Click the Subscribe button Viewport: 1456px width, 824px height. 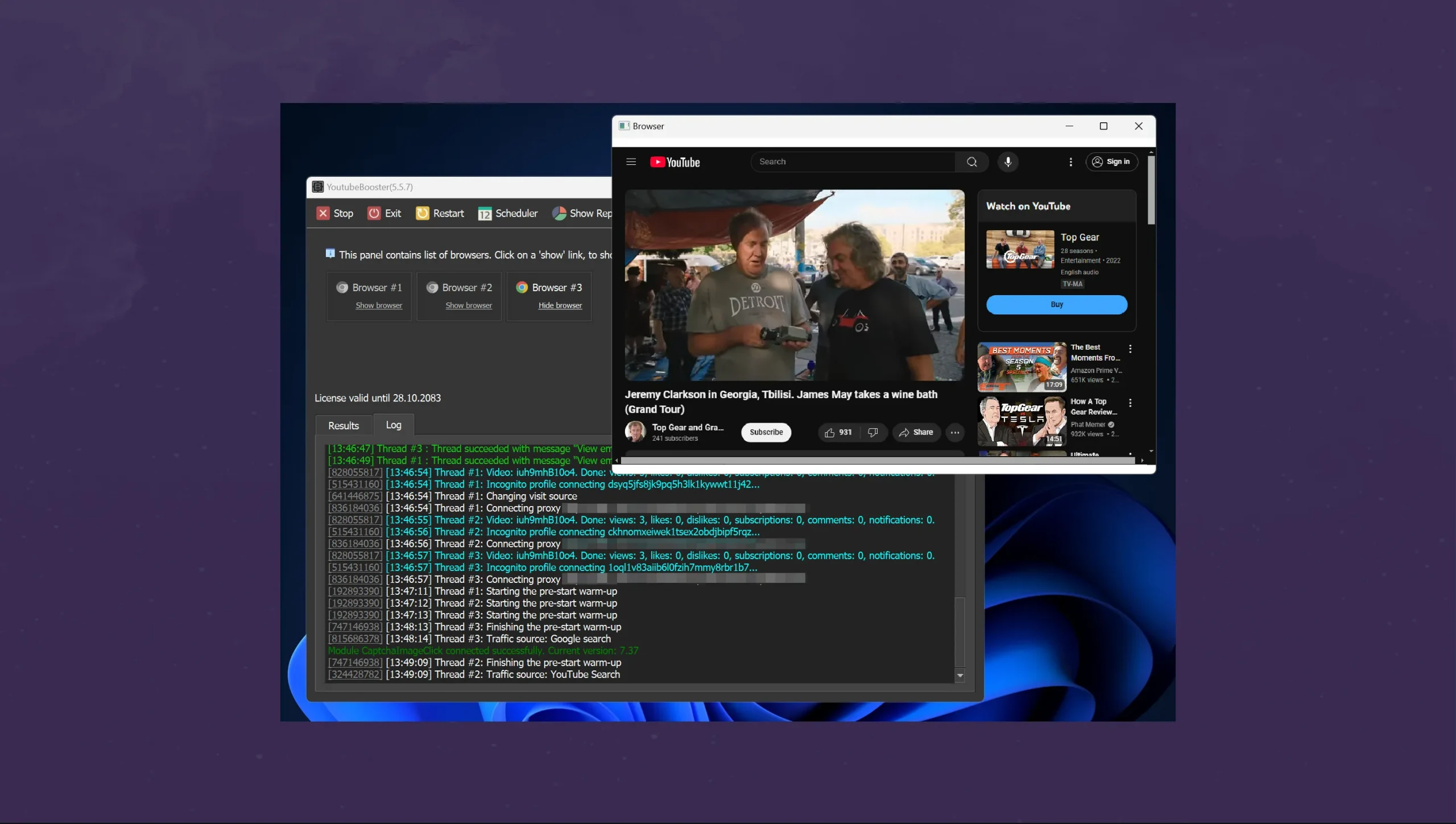(x=766, y=432)
